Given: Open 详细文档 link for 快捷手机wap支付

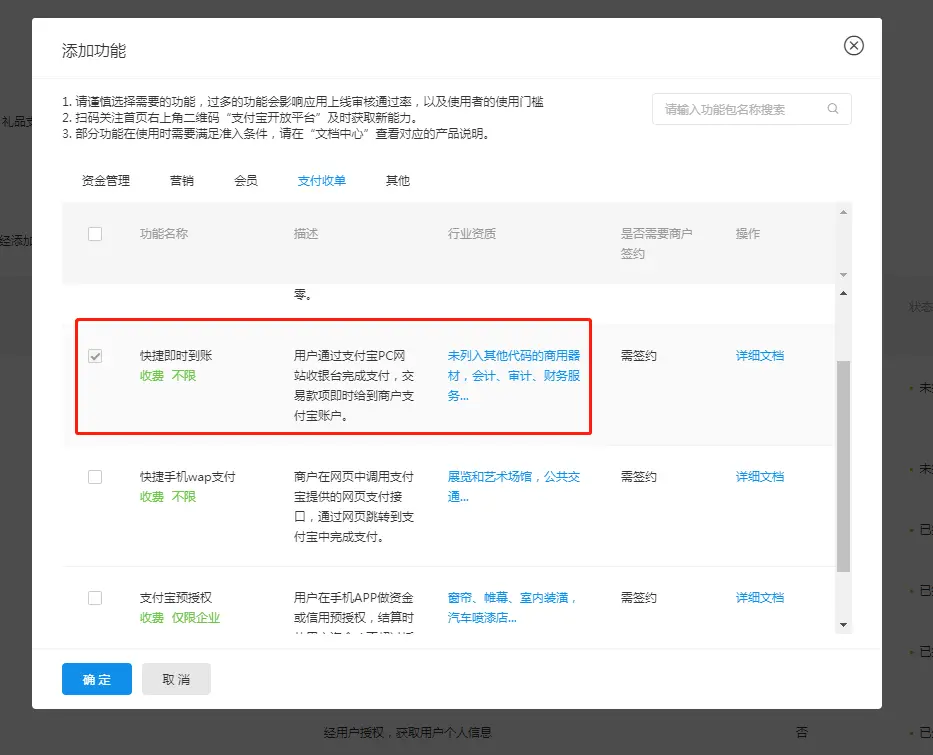Looking at the screenshot, I should [760, 477].
